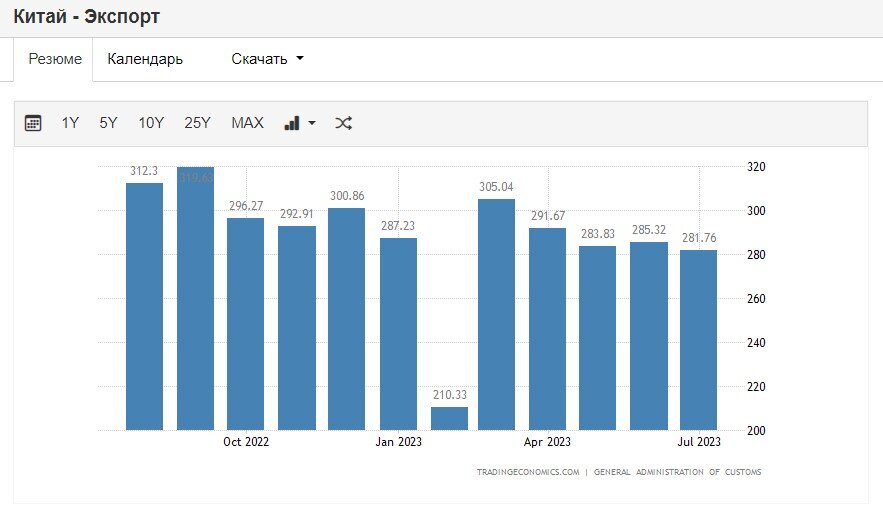Click the 320 y-axis value

tap(756, 167)
